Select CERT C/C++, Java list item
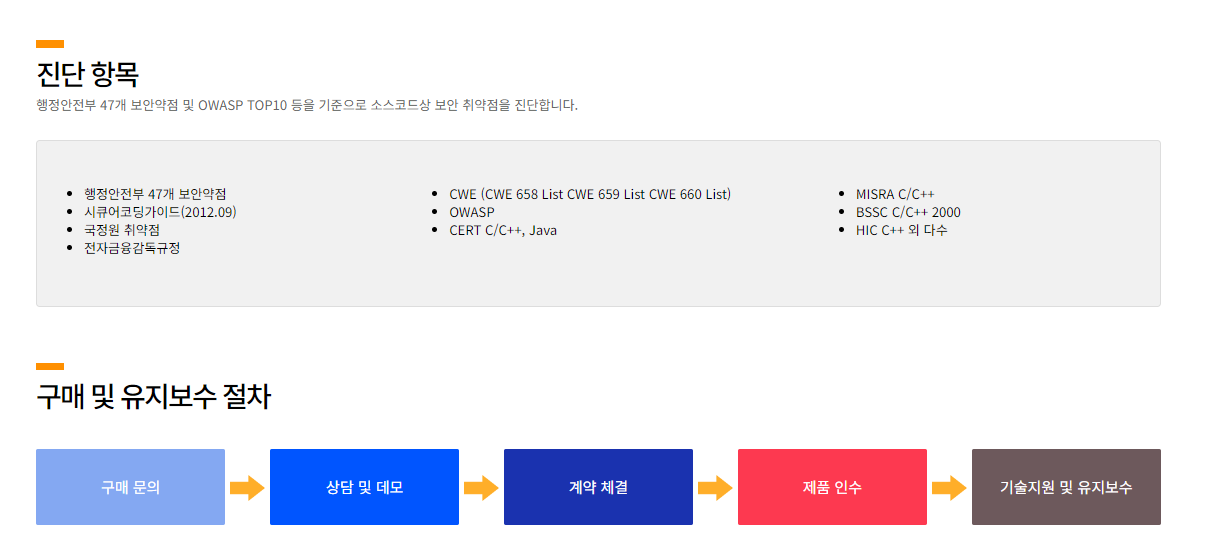The height and width of the screenshot is (556, 1205). [x=503, y=230]
